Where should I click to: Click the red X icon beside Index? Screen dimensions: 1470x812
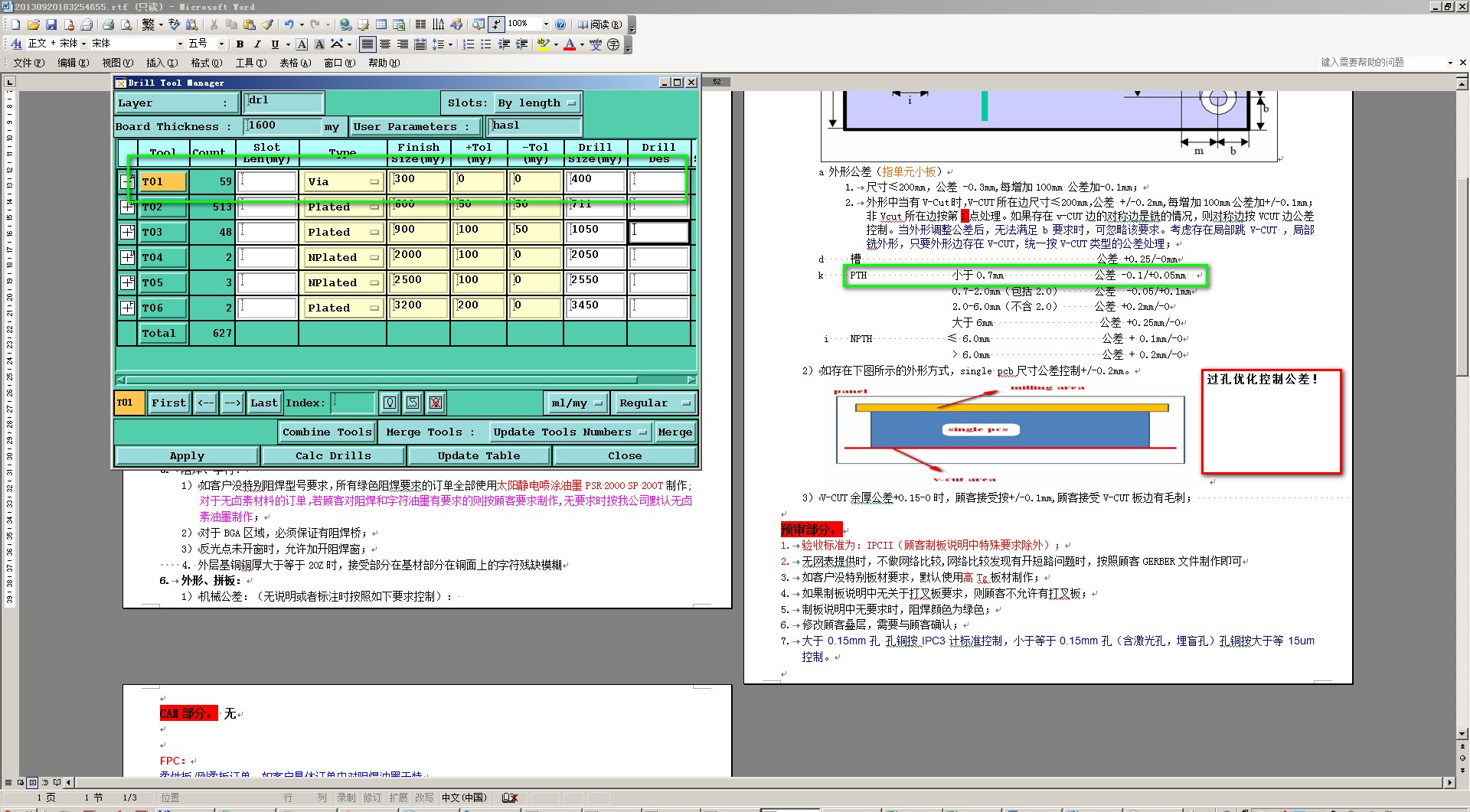[436, 403]
